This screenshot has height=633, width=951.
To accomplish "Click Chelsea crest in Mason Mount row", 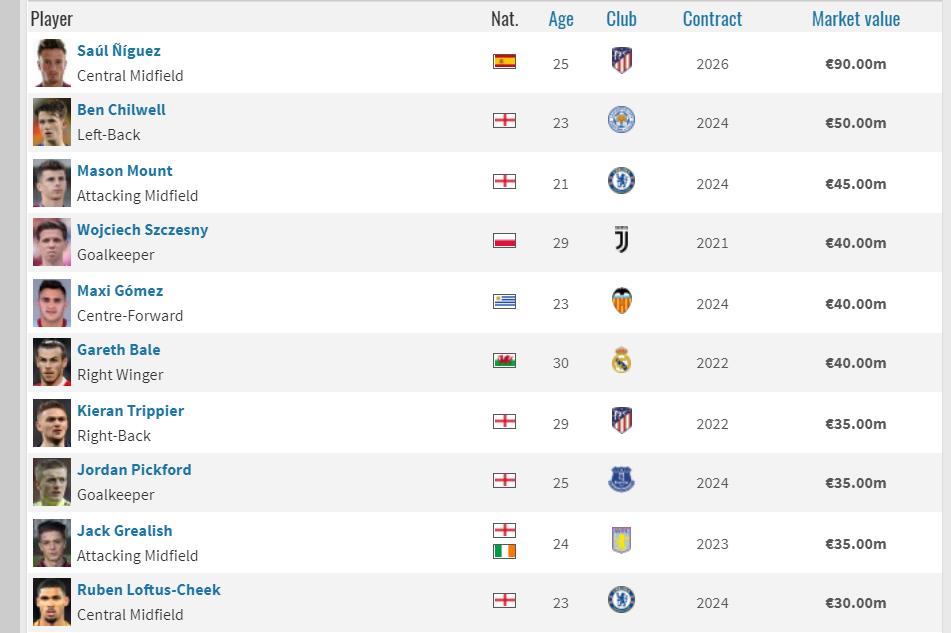I will (621, 181).
